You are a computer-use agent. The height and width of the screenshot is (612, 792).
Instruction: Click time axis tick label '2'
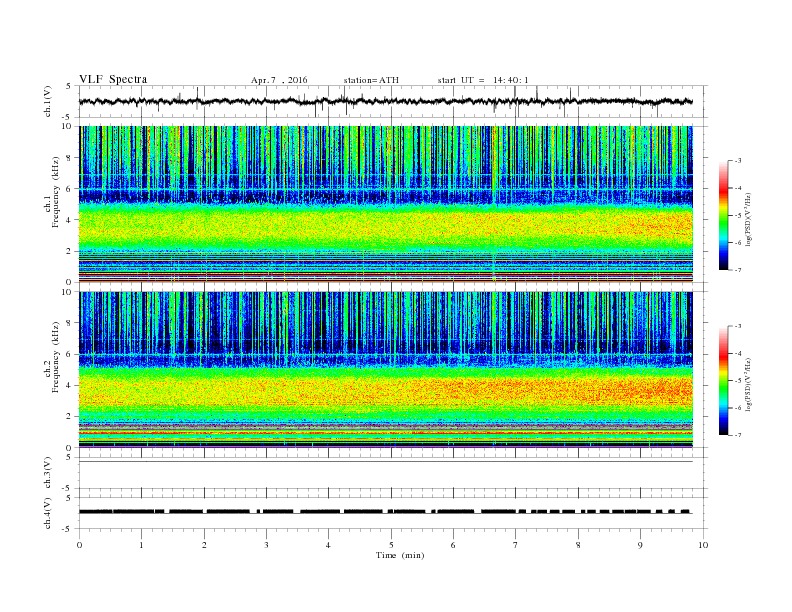point(204,545)
